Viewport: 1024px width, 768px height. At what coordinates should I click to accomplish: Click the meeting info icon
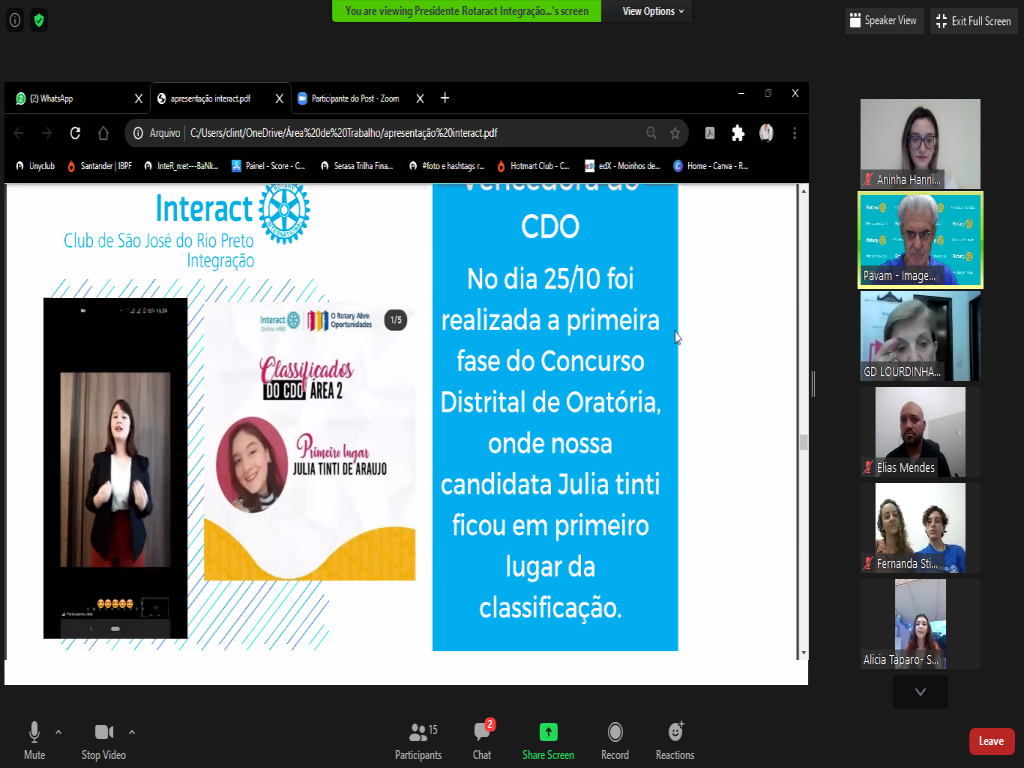pyautogui.click(x=15, y=20)
